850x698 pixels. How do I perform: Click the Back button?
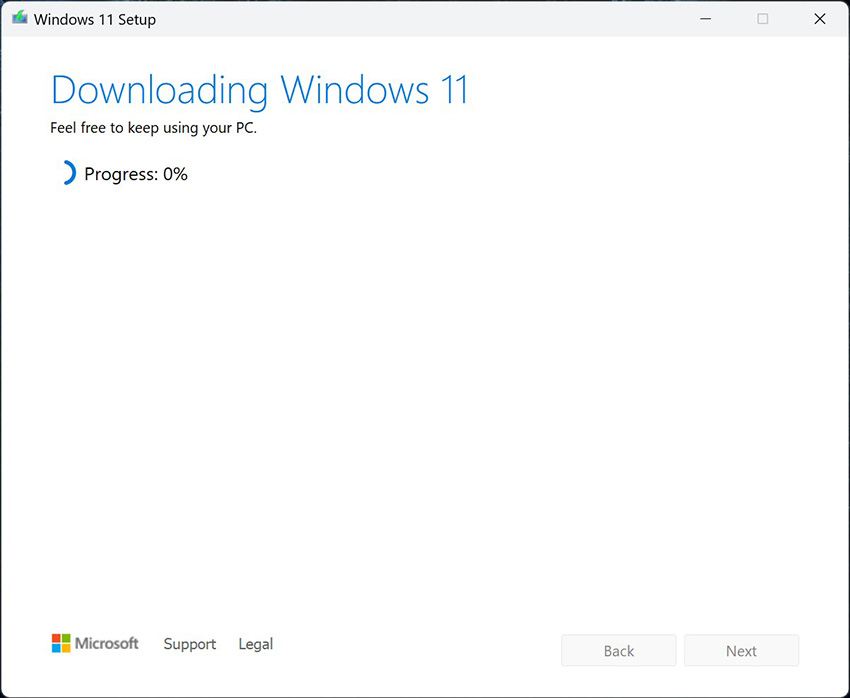click(x=619, y=650)
